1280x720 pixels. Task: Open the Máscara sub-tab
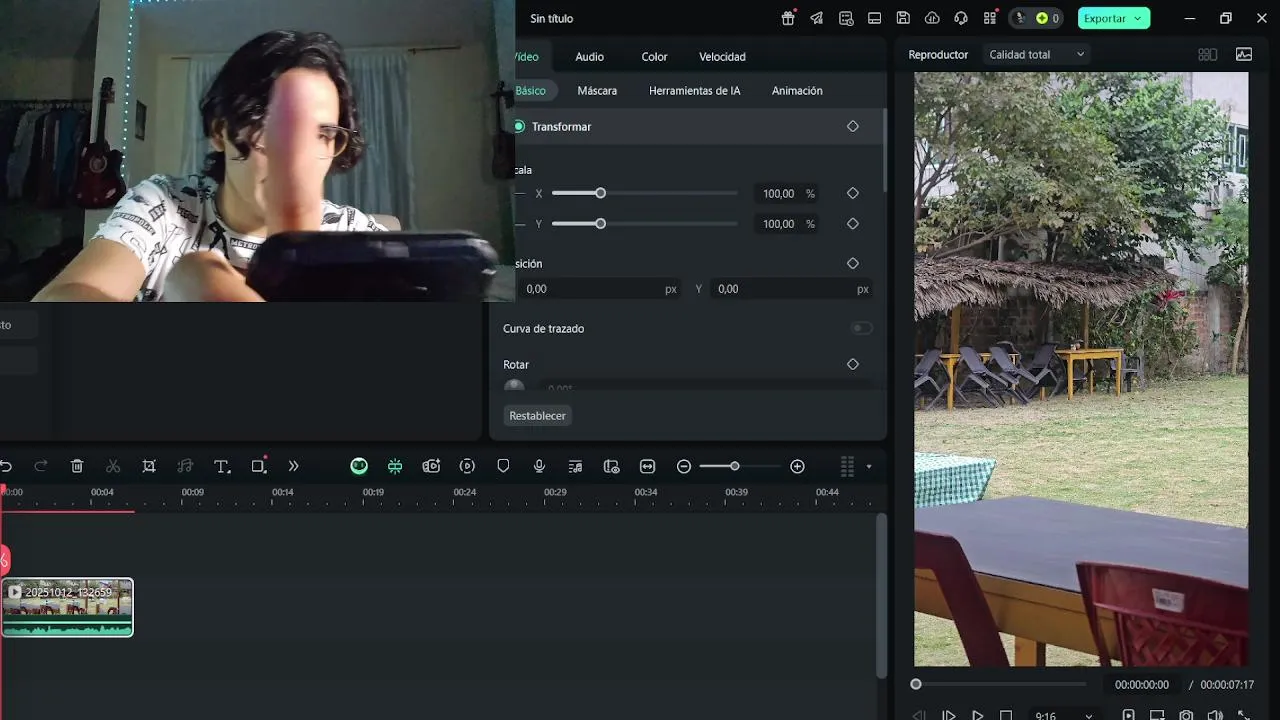point(597,91)
